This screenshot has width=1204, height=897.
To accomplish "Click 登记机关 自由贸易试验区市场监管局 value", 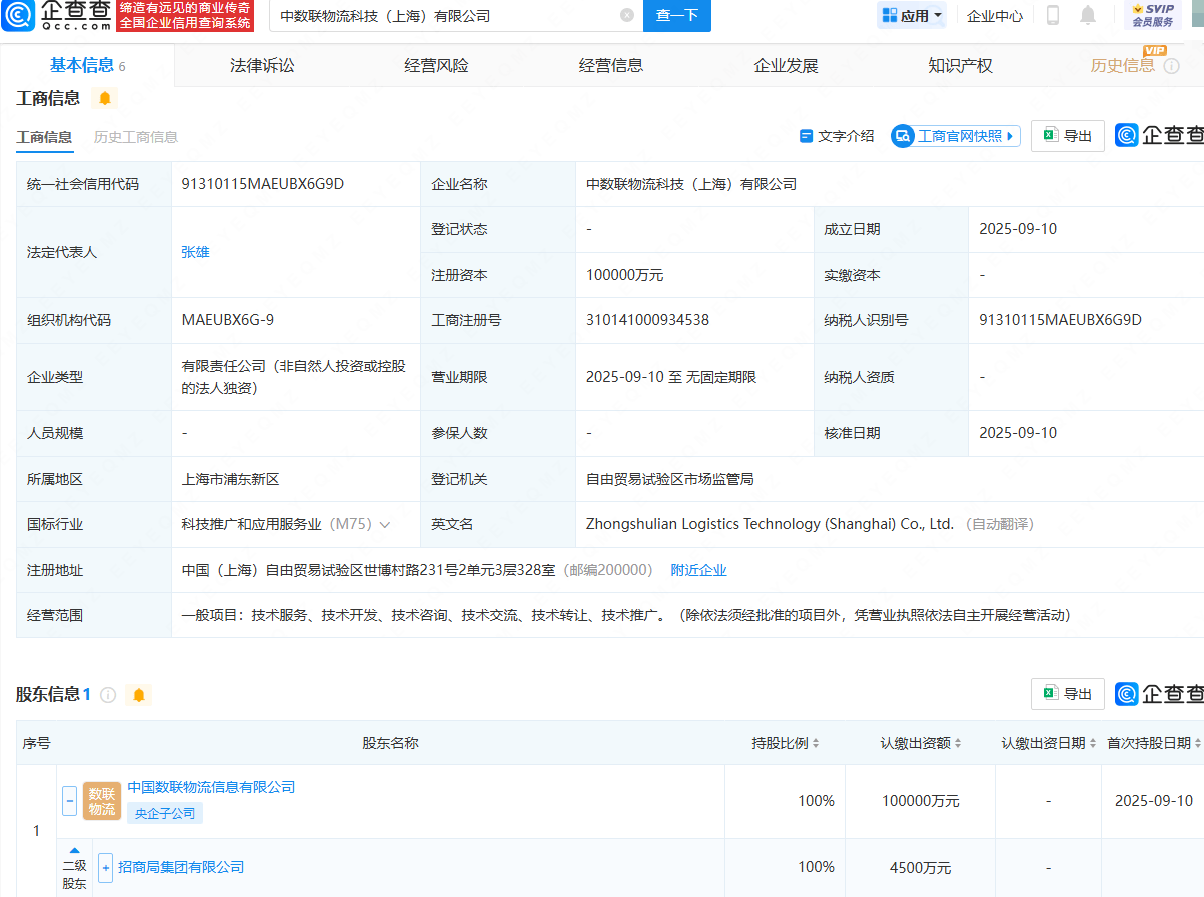I will click(x=670, y=479).
